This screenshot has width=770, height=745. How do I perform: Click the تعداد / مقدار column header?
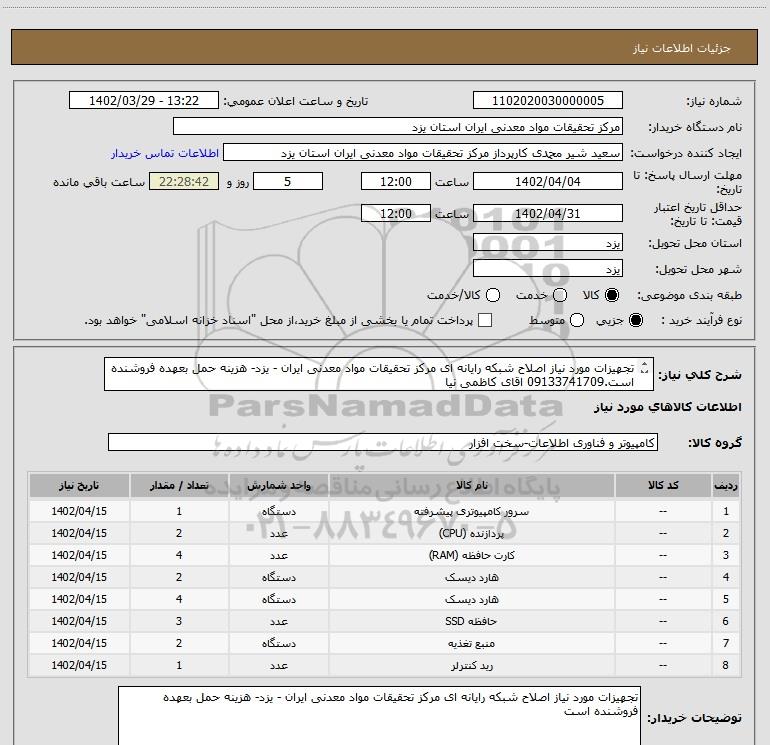tap(178, 485)
